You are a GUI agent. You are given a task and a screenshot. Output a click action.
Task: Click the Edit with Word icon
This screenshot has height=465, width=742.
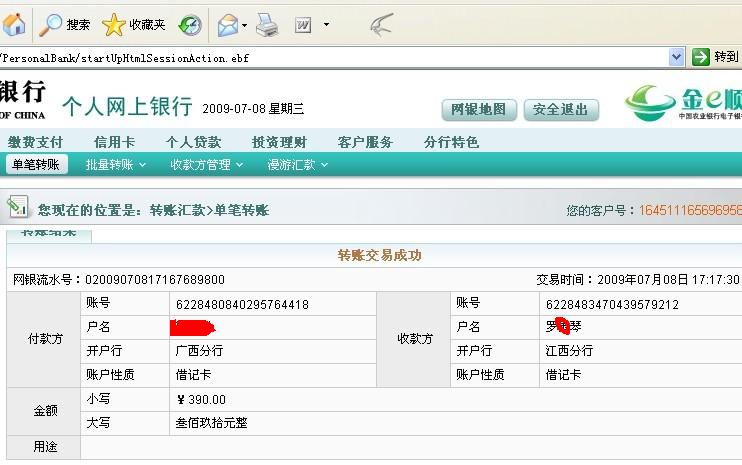(303, 25)
